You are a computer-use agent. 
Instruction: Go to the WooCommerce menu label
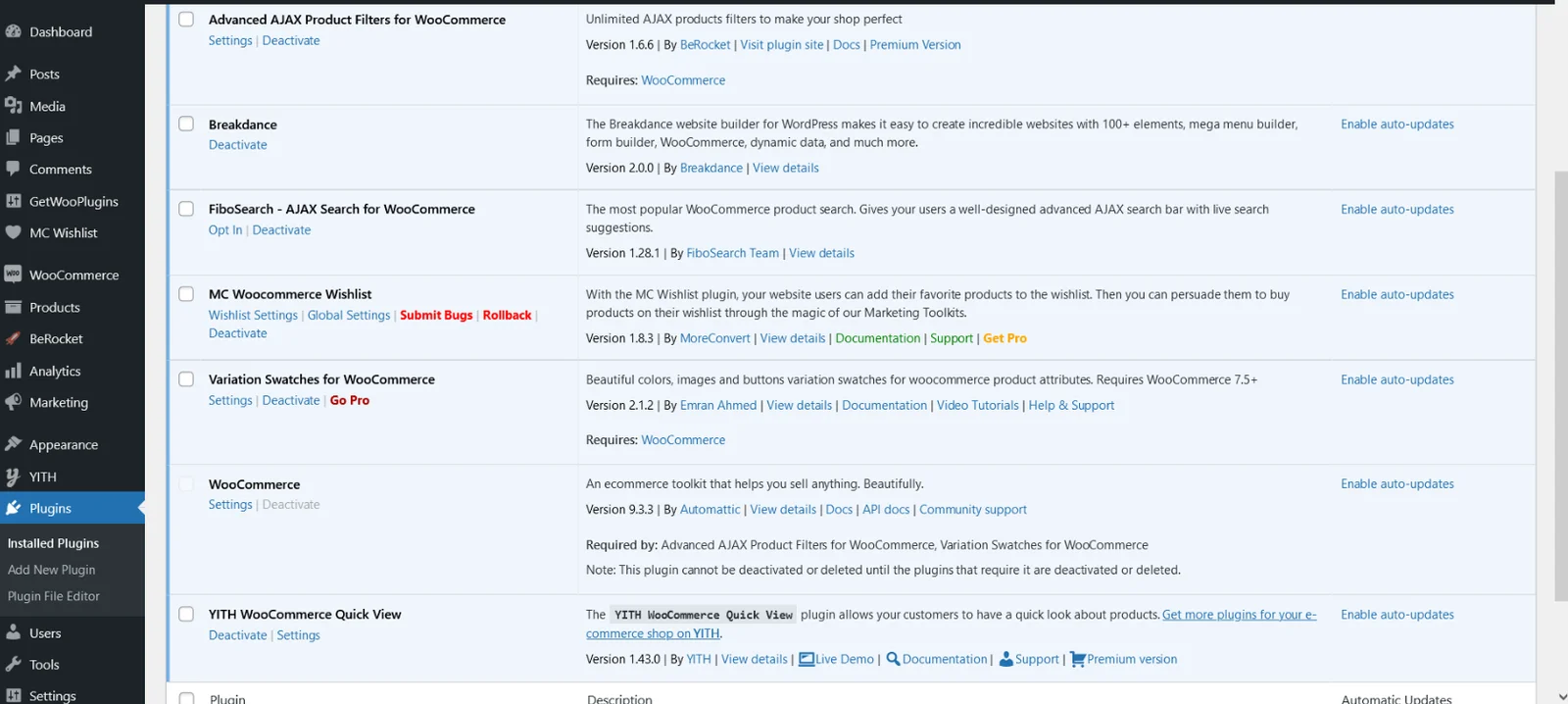pyautogui.click(x=73, y=276)
